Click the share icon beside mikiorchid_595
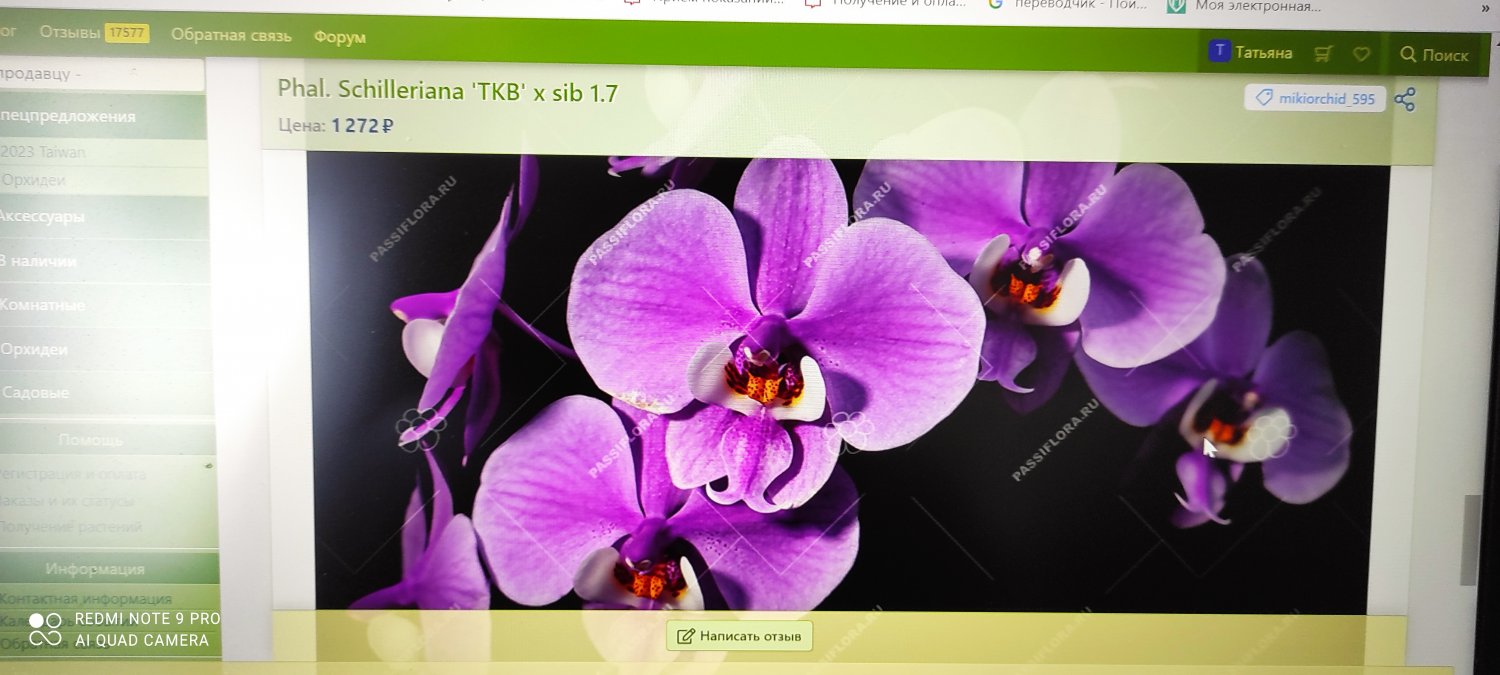Screen dimensions: 1500x675 pyautogui.click(x=1405, y=99)
